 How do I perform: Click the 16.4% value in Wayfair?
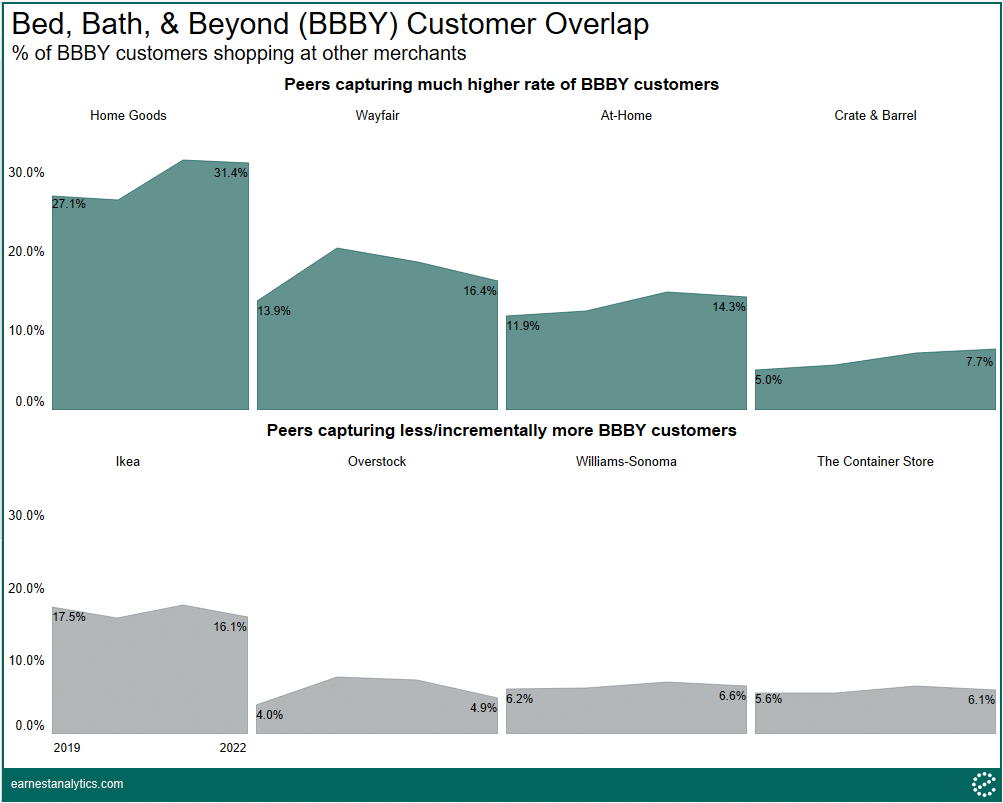(x=480, y=291)
